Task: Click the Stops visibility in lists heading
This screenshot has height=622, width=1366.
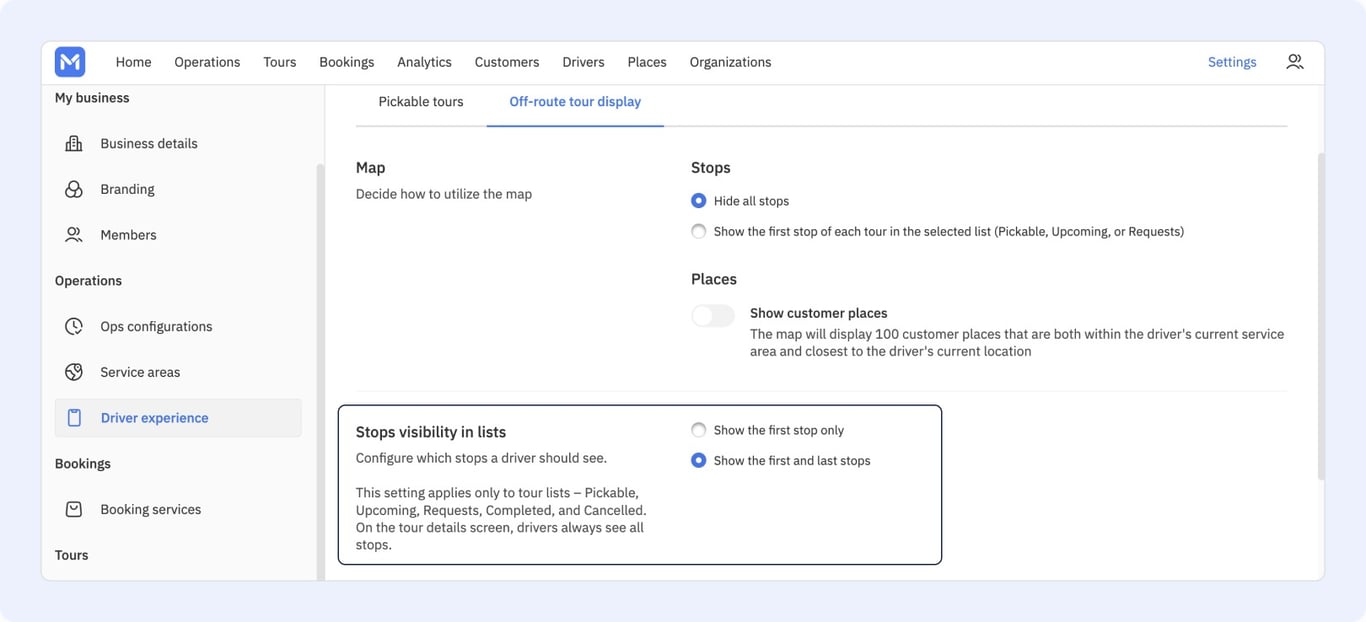Action: coord(431,432)
